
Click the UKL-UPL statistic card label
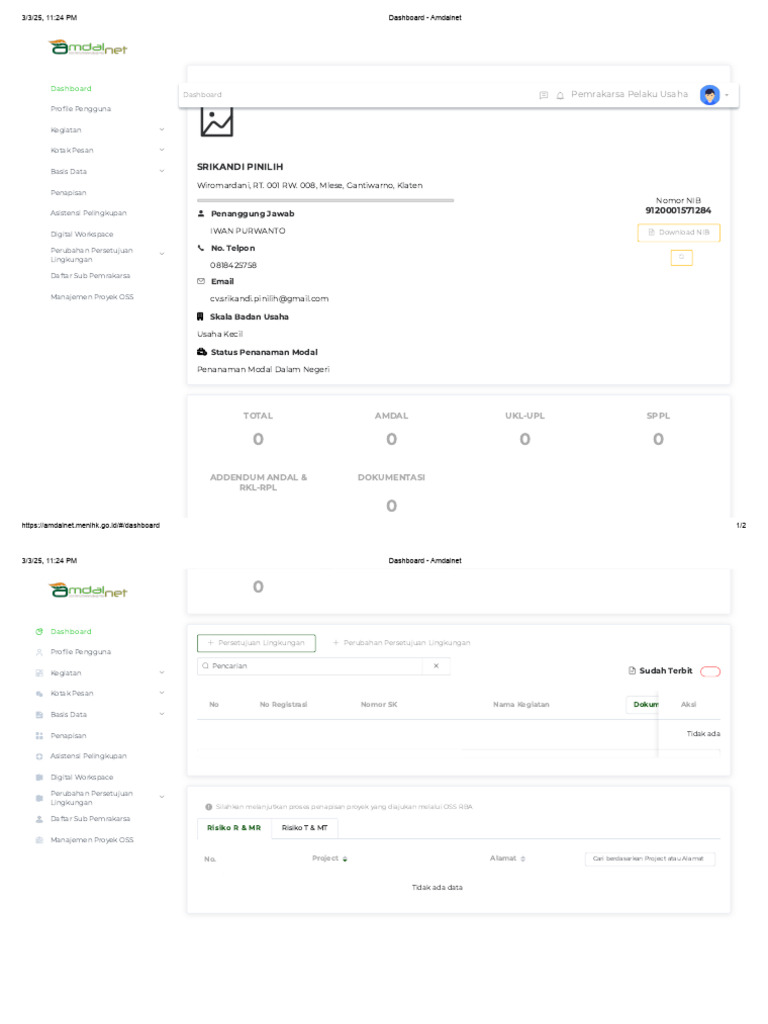524,416
